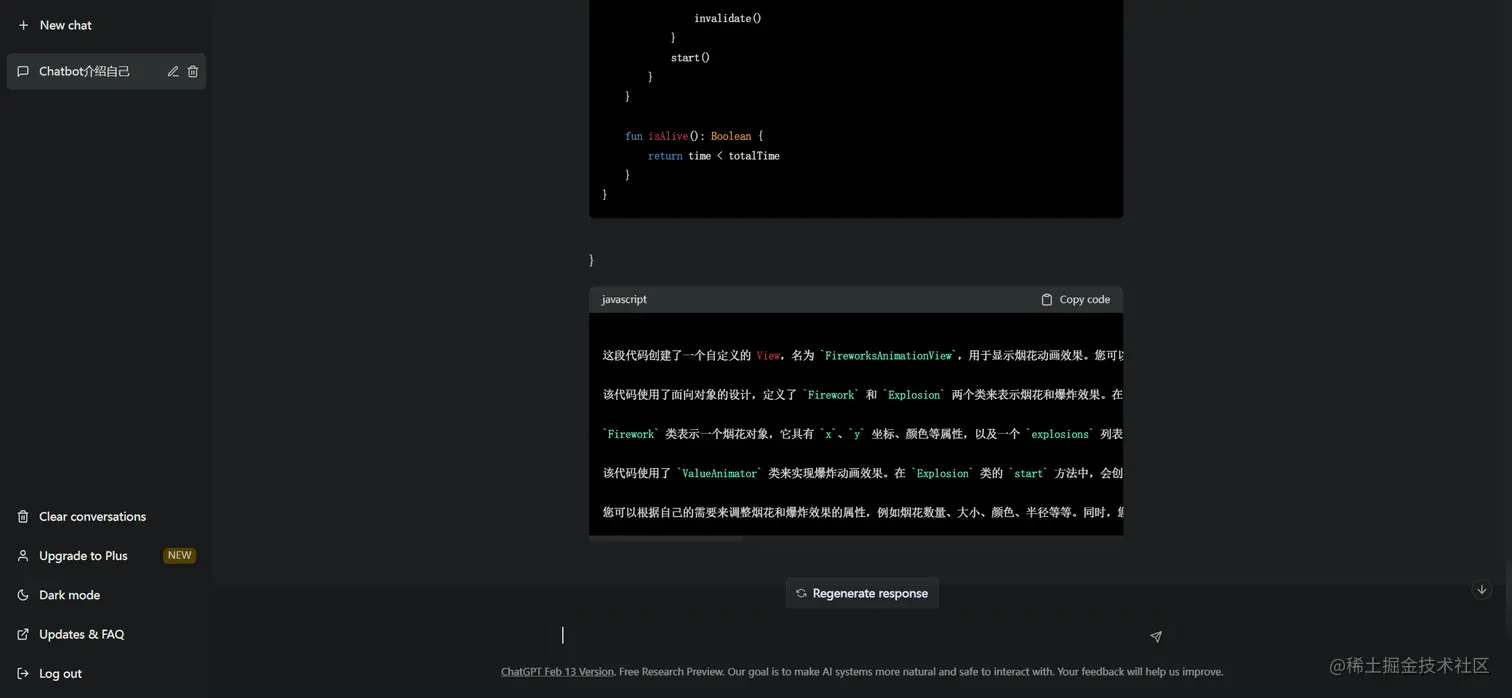Toggle Dark mode
Screen dimensions: 1512x698
[x=105, y=594]
